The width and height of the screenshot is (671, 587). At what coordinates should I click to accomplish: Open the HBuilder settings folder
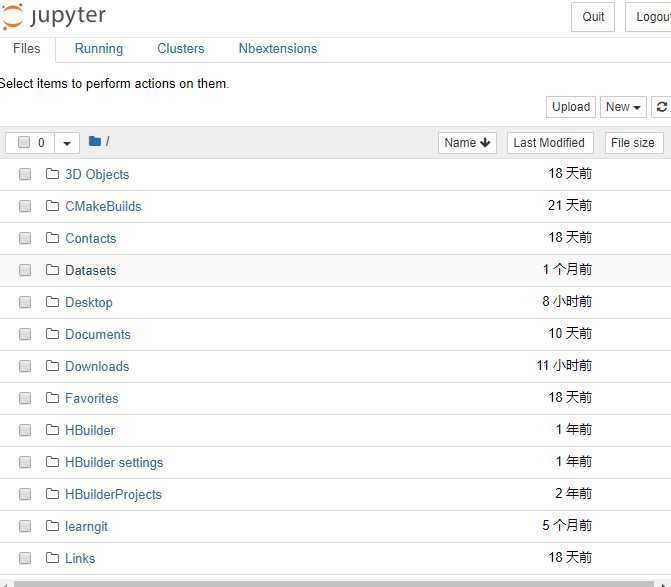[114, 462]
